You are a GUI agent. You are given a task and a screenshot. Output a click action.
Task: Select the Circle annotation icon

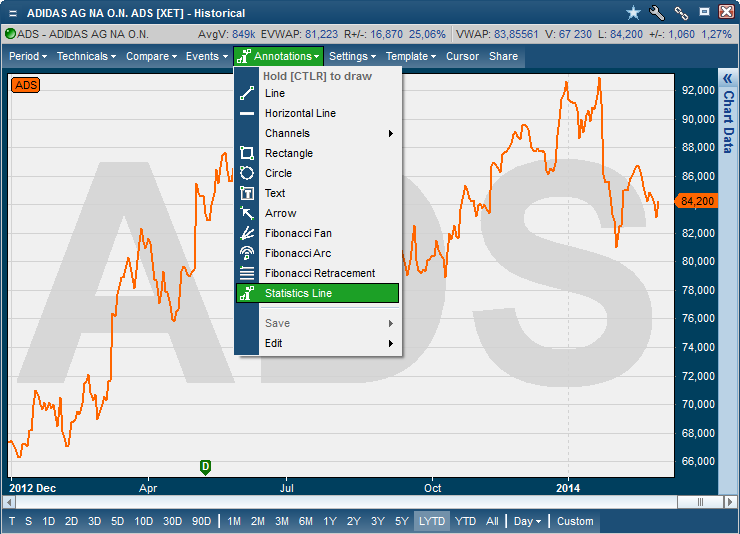pos(247,173)
